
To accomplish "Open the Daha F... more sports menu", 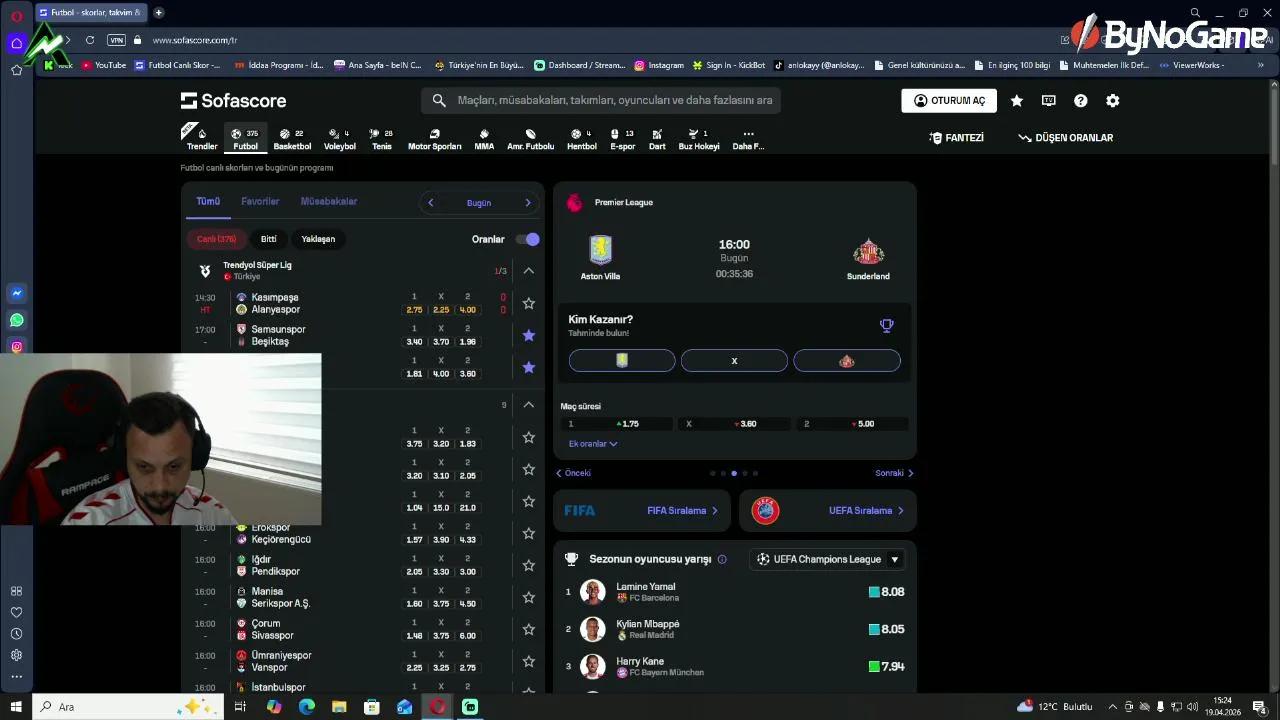I will [748, 139].
